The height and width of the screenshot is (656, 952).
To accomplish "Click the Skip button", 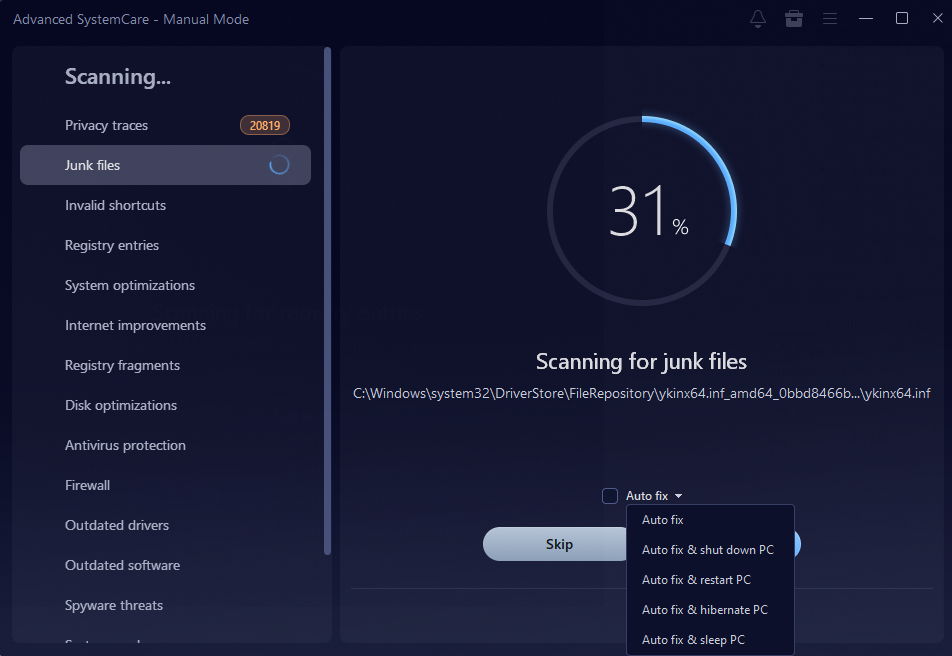I will 558,544.
